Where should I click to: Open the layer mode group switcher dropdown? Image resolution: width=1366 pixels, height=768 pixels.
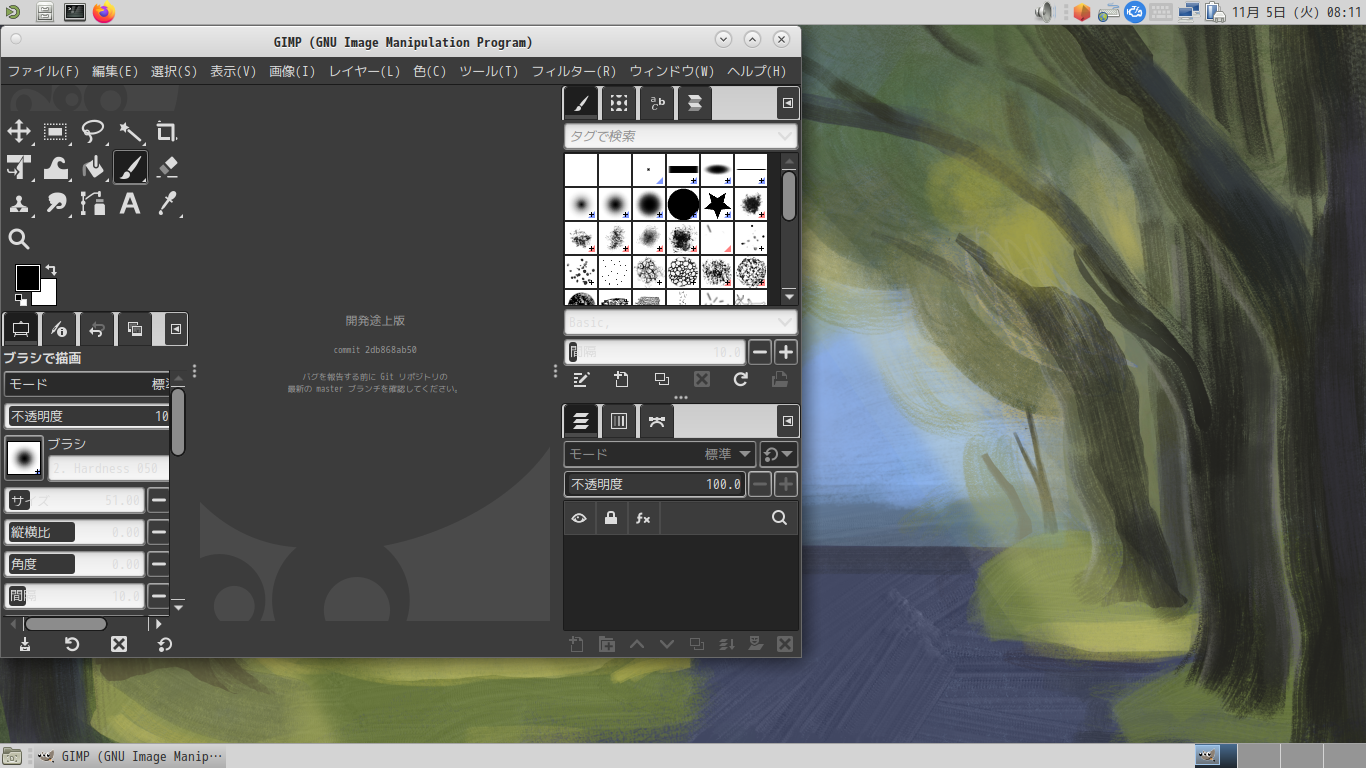(x=779, y=454)
